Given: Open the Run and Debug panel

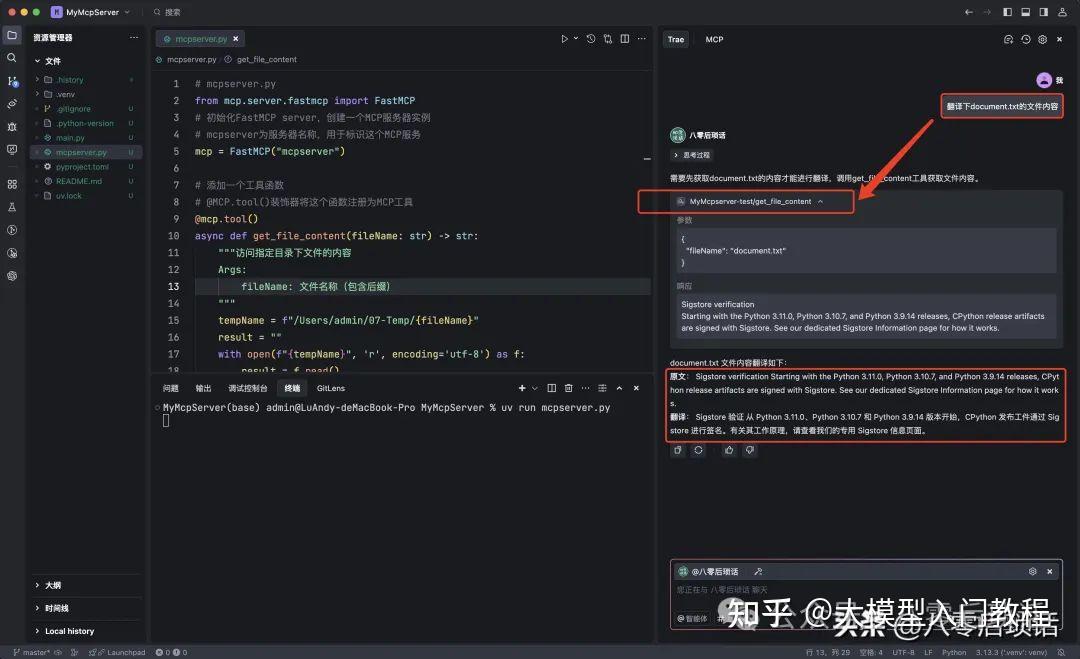Looking at the screenshot, I should click(13, 126).
